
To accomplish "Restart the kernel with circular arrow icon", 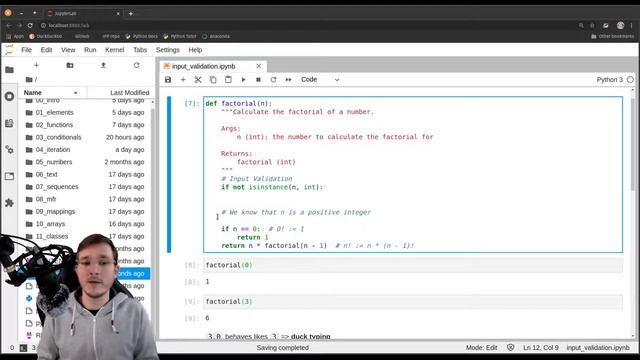I will tap(273, 80).
